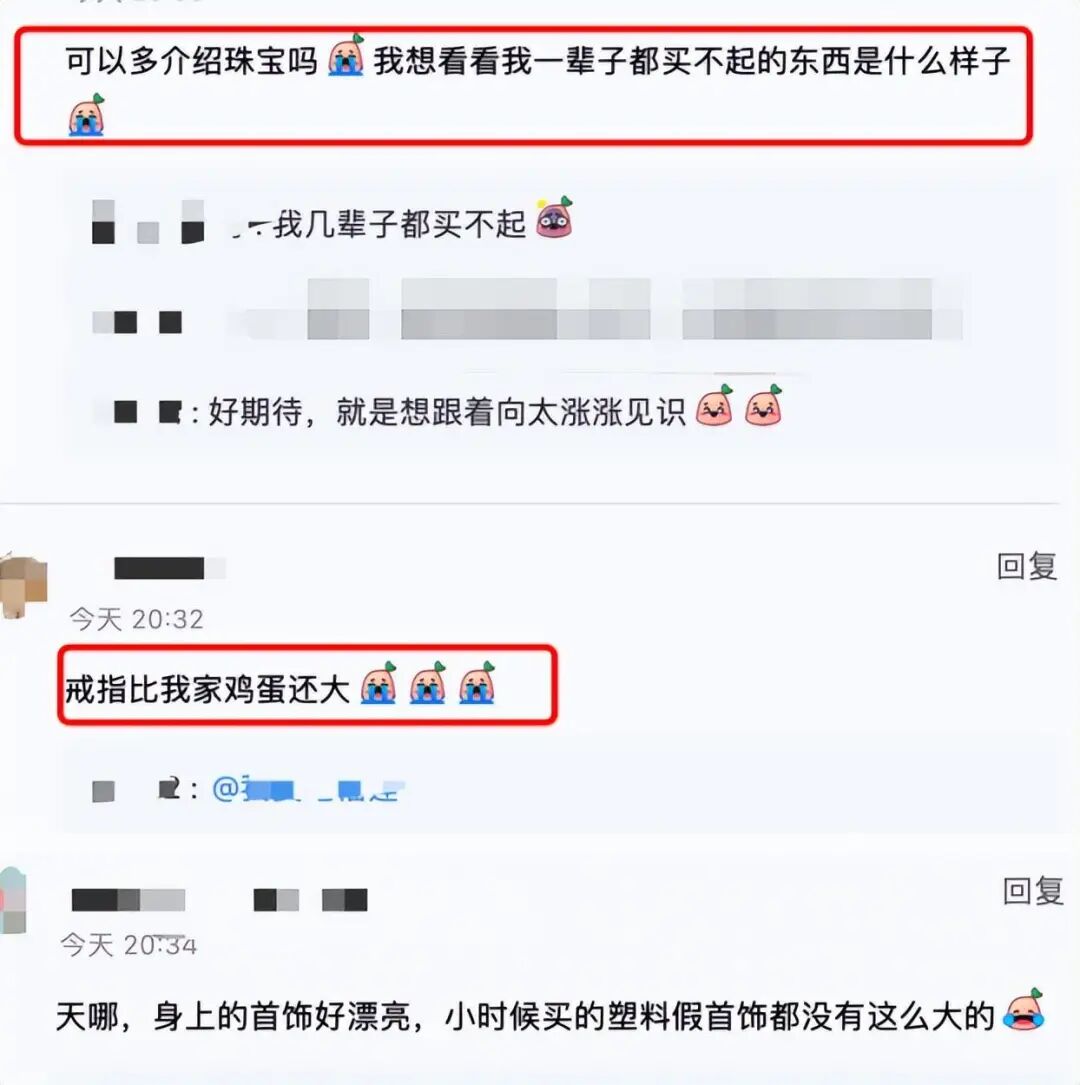The image size is (1080, 1085).
Task: Open the redacted username above 今天 20:32
Action: [170, 568]
